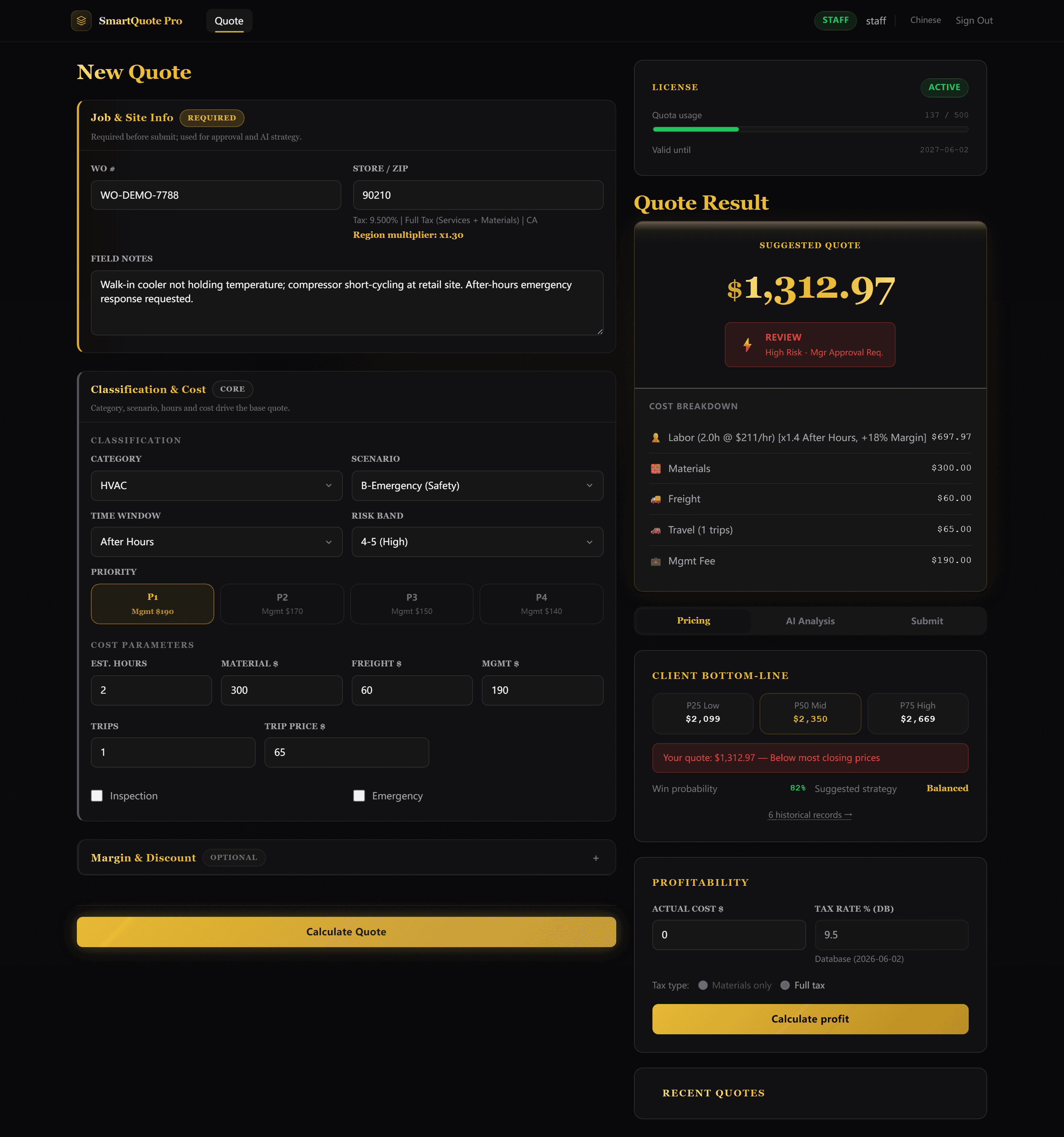Click the Quota usage progress bar
The width and height of the screenshot is (1064, 1137).
(x=810, y=129)
